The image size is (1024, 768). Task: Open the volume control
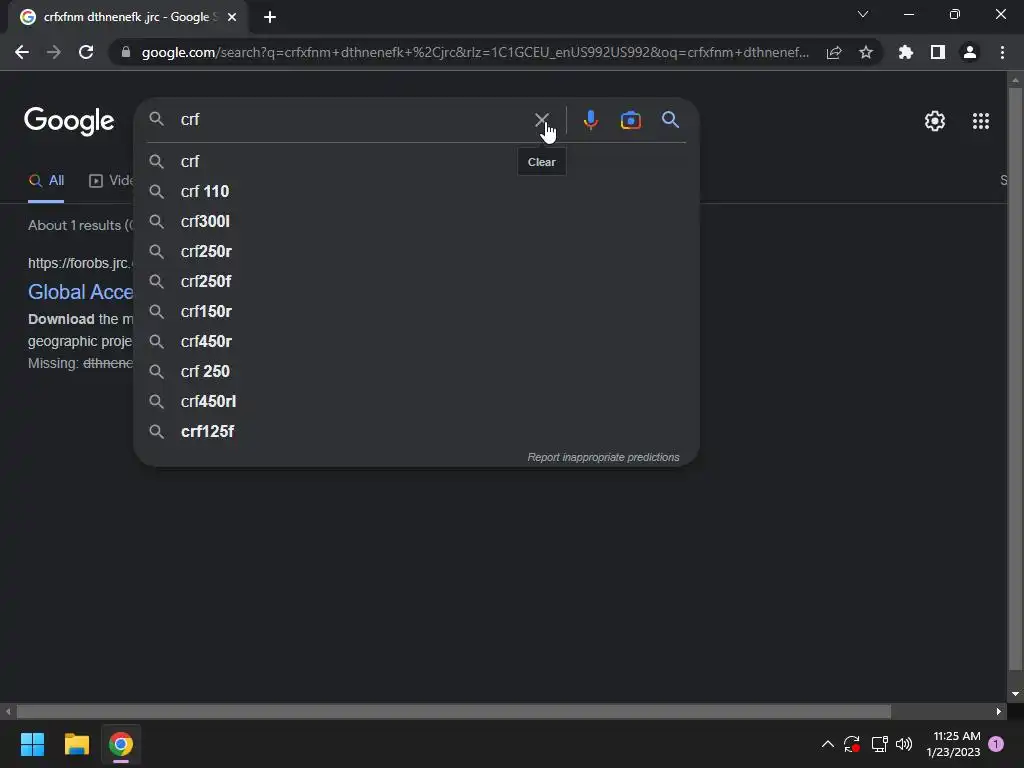[x=904, y=744]
